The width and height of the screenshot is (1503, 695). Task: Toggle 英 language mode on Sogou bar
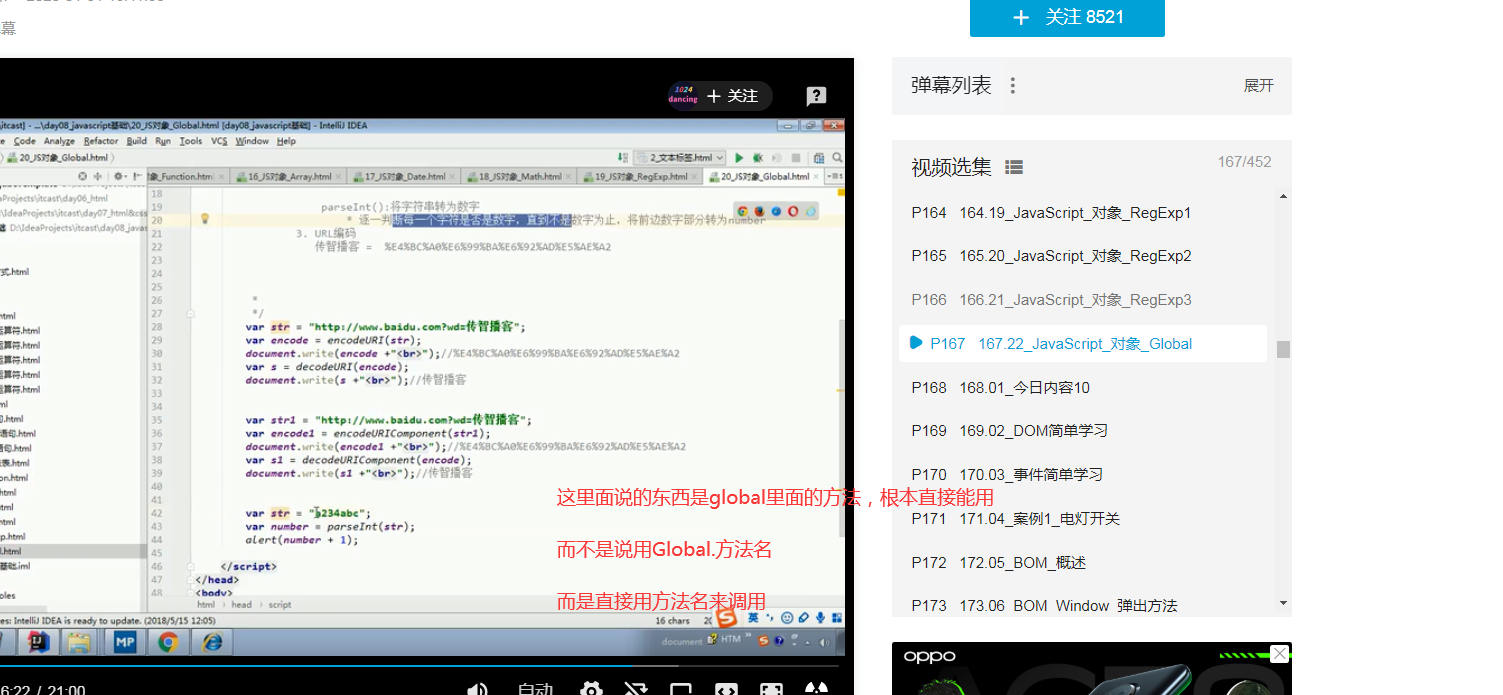(x=753, y=617)
